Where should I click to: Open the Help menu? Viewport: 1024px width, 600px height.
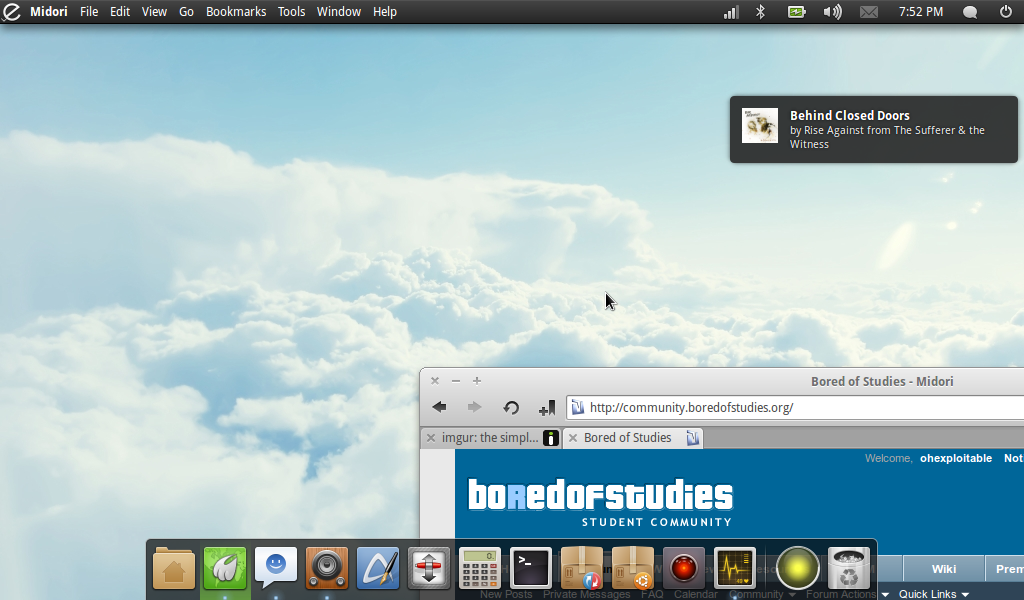[x=385, y=12]
